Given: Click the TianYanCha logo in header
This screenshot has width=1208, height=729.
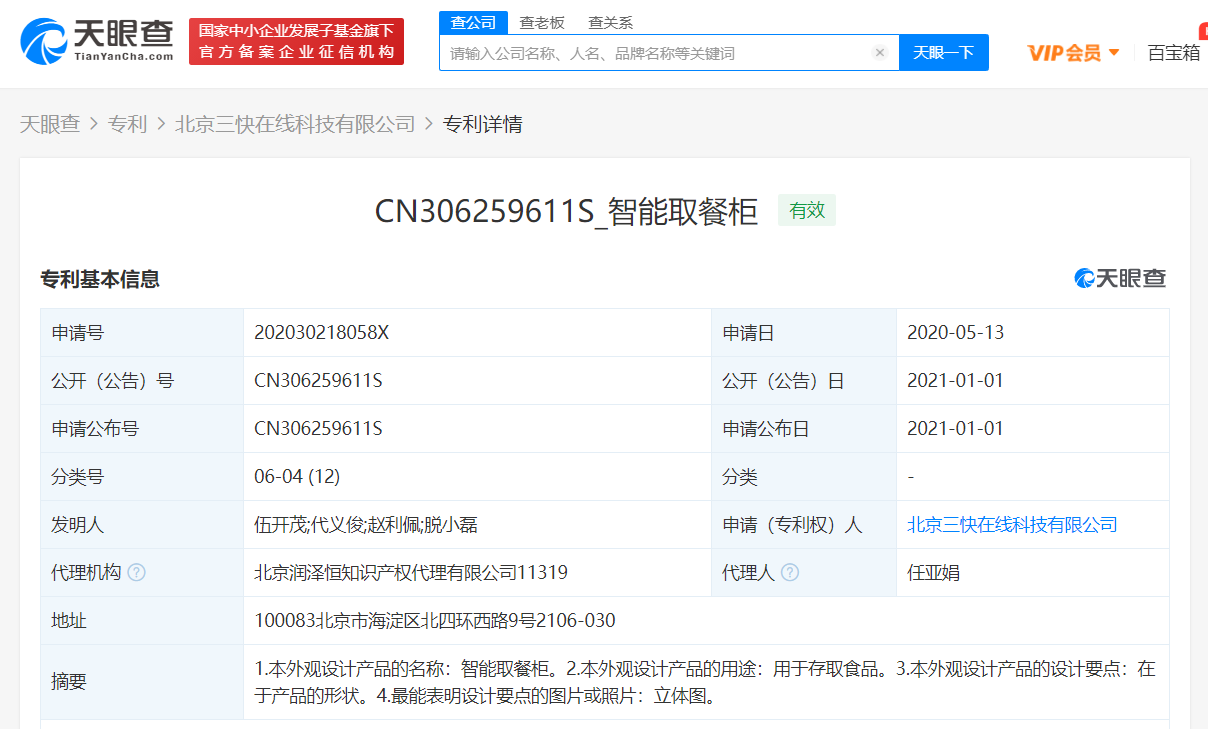Looking at the screenshot, I should click(96, 40).
